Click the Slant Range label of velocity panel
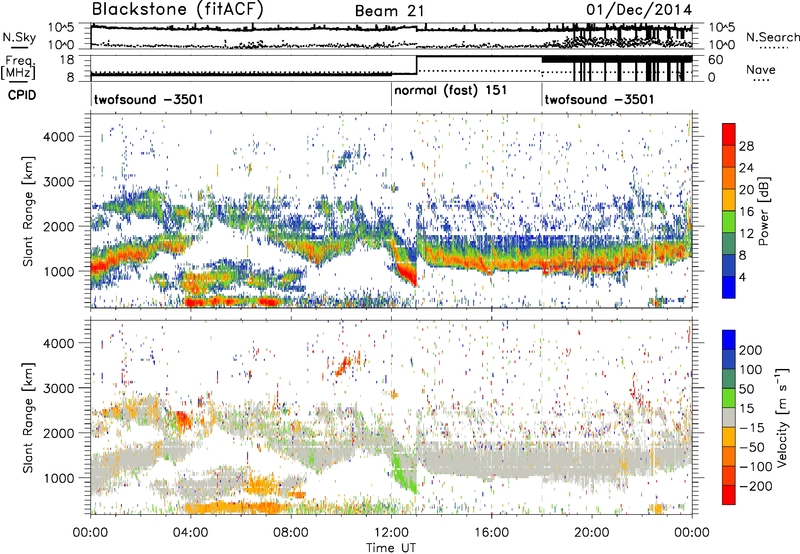The height and width of the screenshot is (554, 800). coord(28,417)
